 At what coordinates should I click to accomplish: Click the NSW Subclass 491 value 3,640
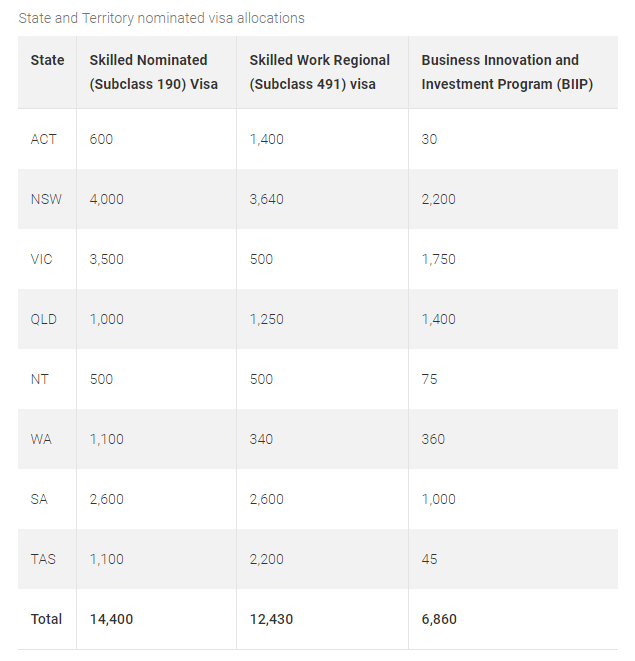pyautogui.click(x=267, y=199)
